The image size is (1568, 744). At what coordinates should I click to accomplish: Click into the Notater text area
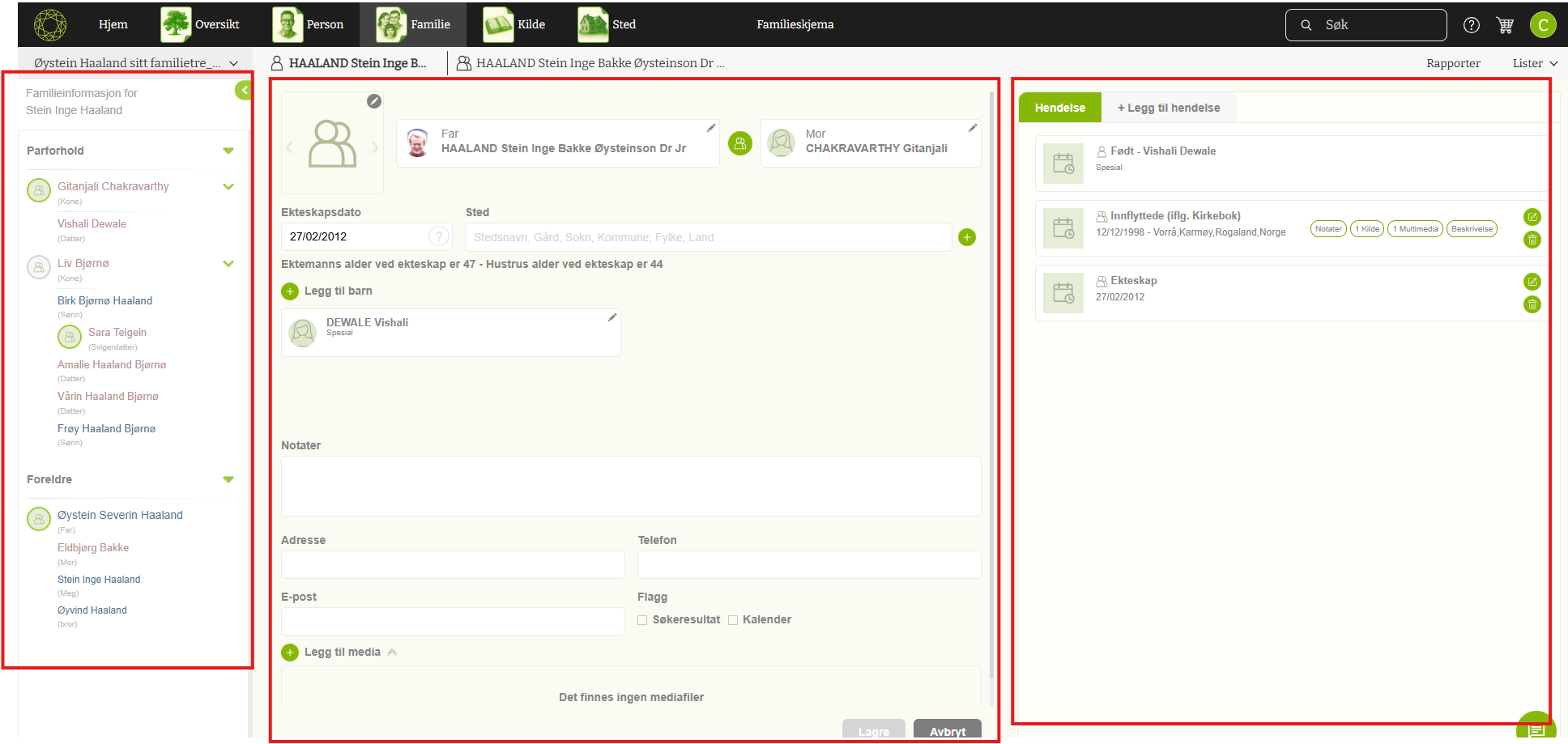pyautogui.click(x=630, y=486)
